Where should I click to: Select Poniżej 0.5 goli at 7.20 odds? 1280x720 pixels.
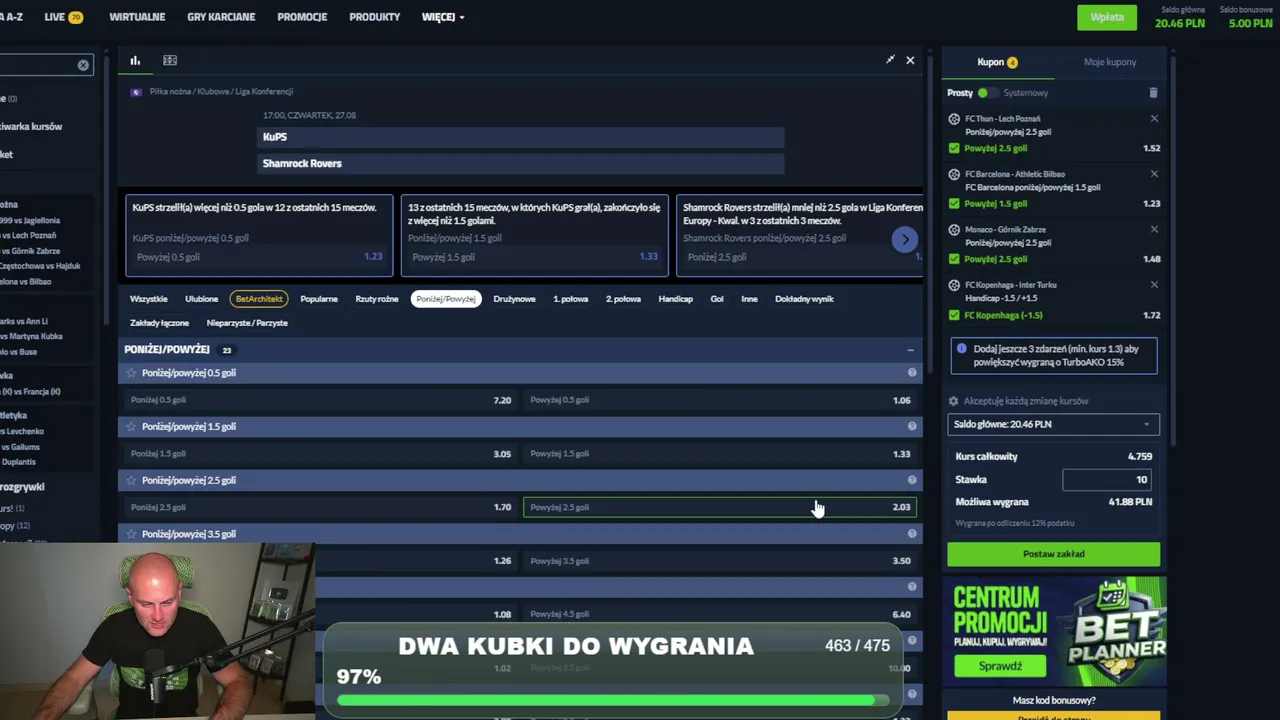pos(320,400)
